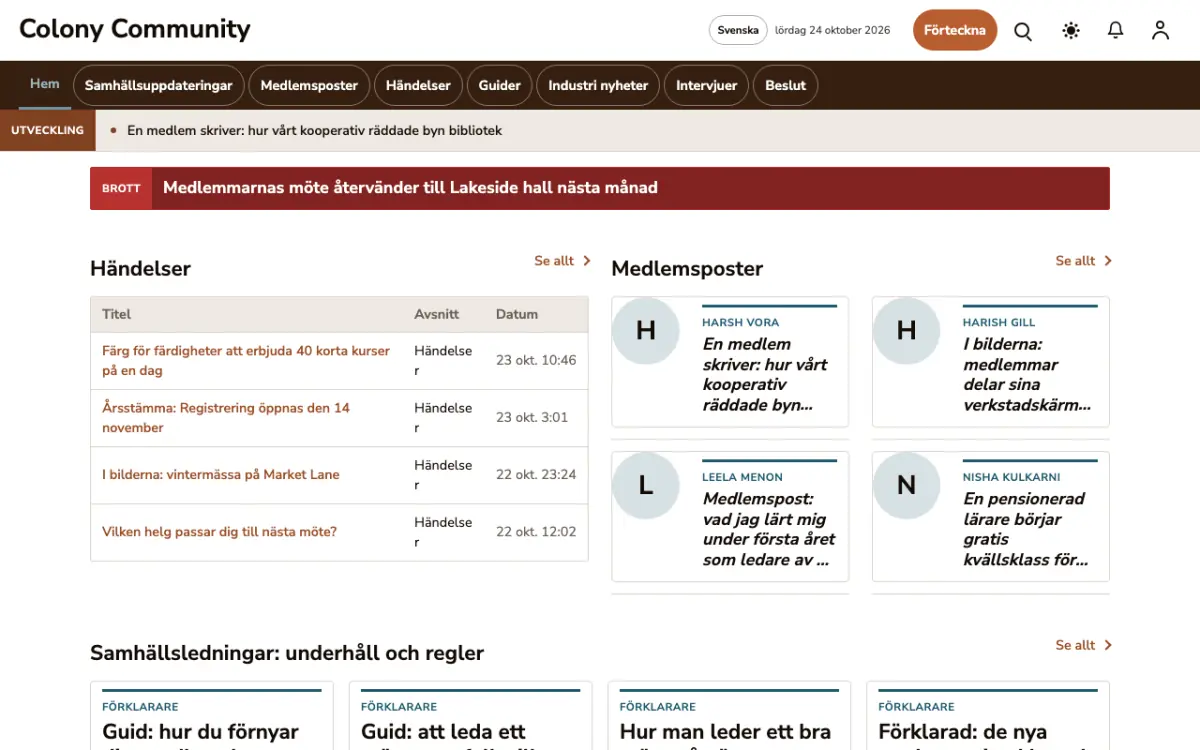Open Beslut nav item
The height and width of the screenshot is (750, 1200).
pyautogui.click(x=785, y=85)
